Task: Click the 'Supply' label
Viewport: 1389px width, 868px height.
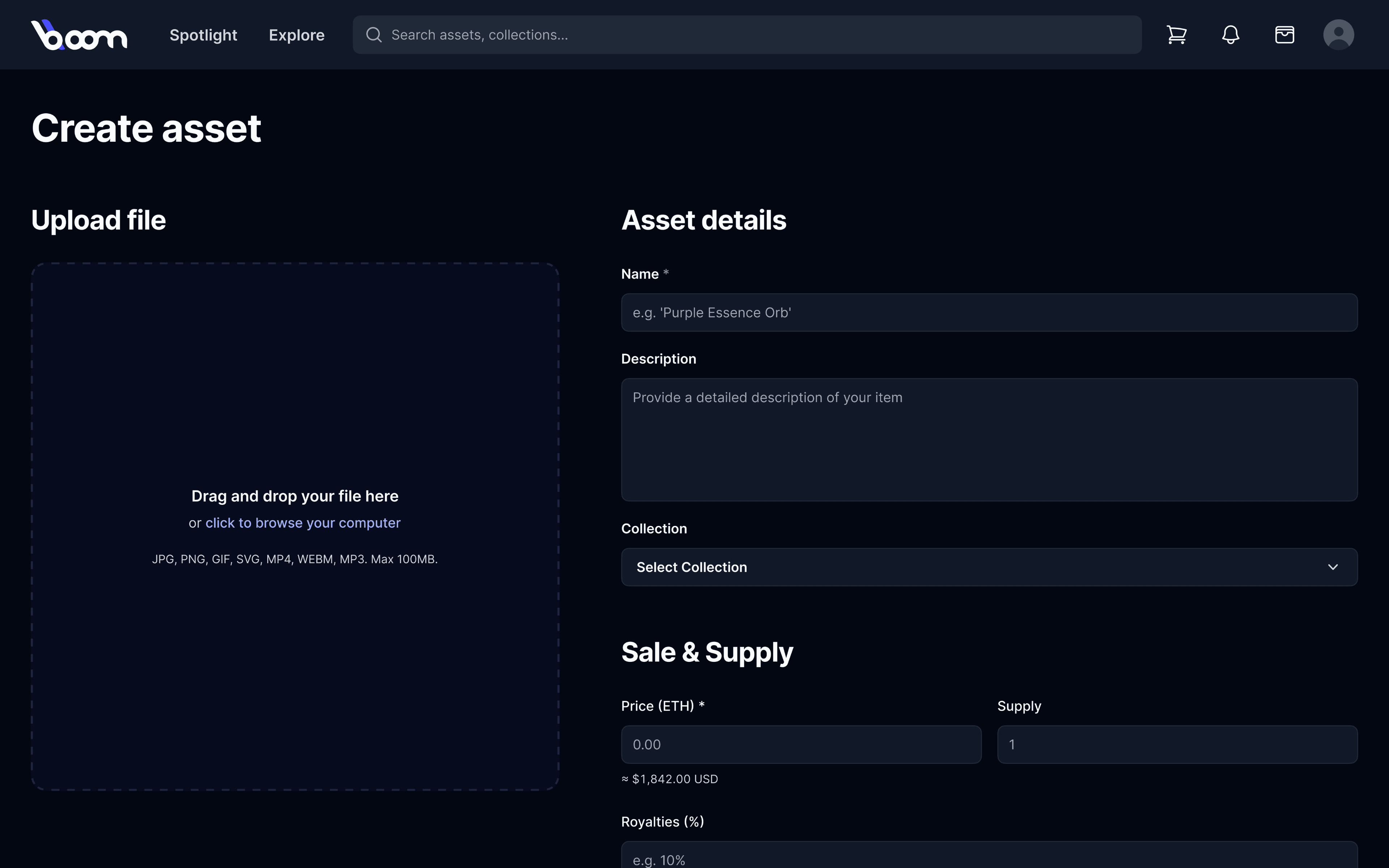Action: click(1019, 707)
